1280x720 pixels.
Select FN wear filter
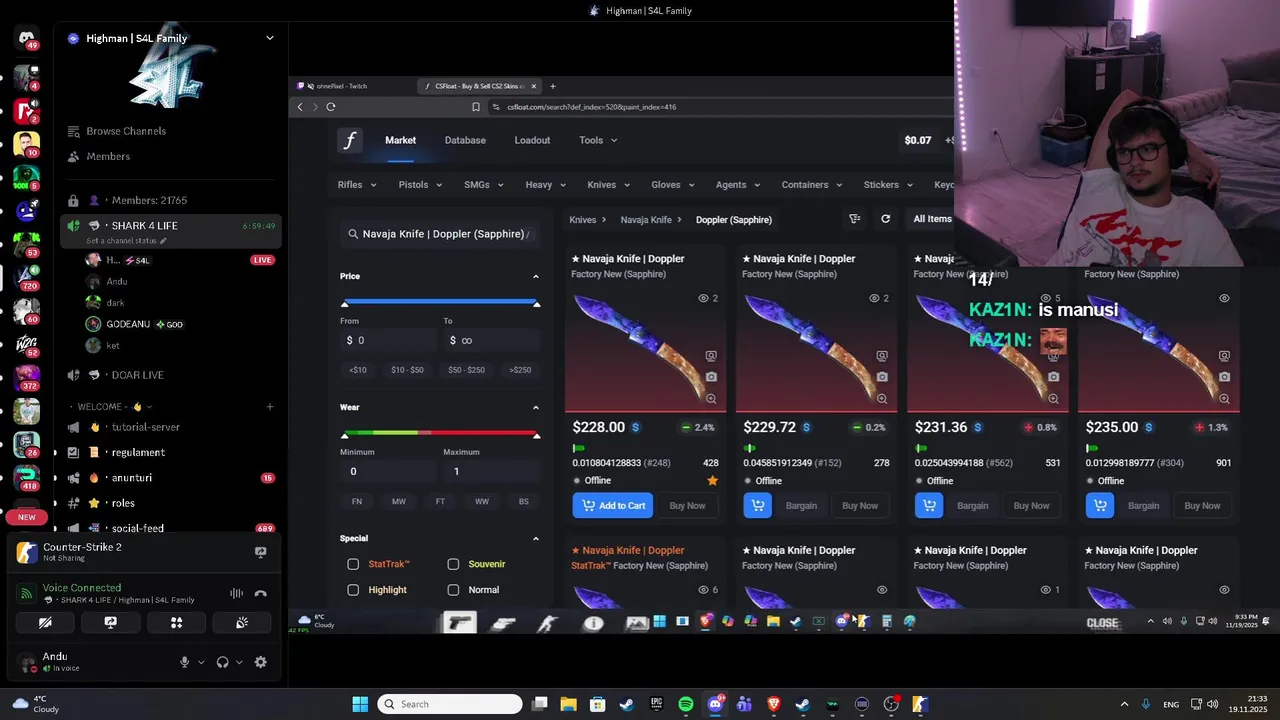click(357, 501)
